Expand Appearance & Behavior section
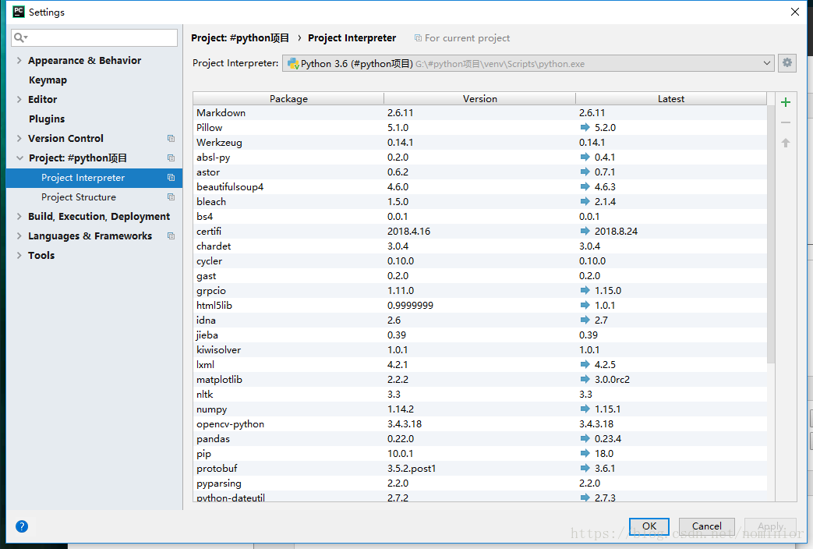This screenshot has width=813, height=549. 19,60
